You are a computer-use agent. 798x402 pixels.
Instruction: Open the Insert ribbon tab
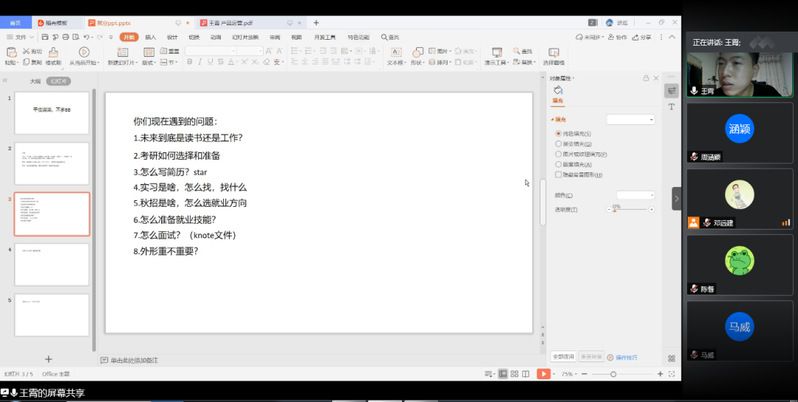pos(151,37)
